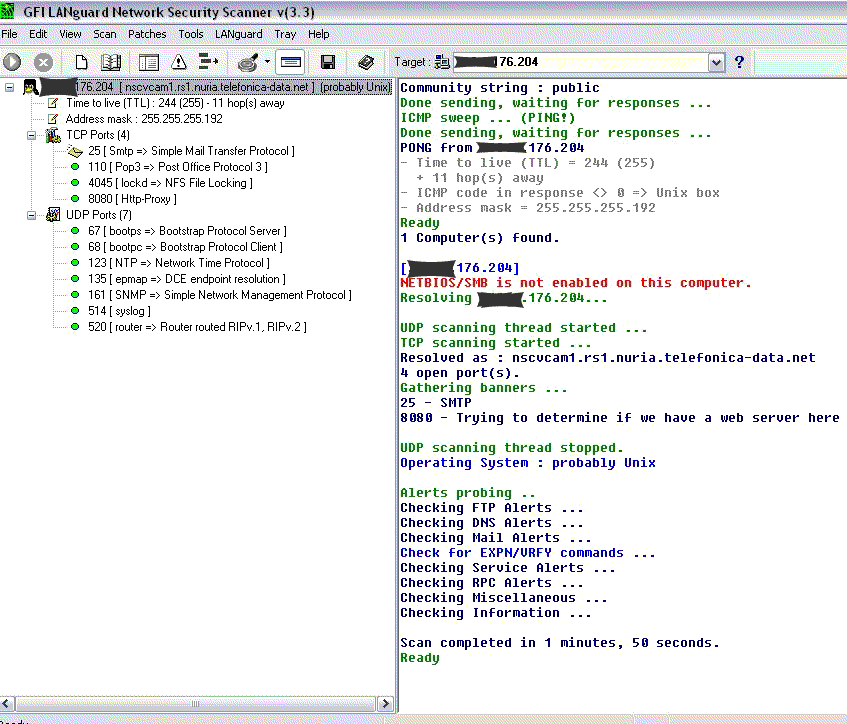The height and width of the screenshot is (724, 847).
Task: Click the satellite dish toolbar icon
Action: click(248, 62)
